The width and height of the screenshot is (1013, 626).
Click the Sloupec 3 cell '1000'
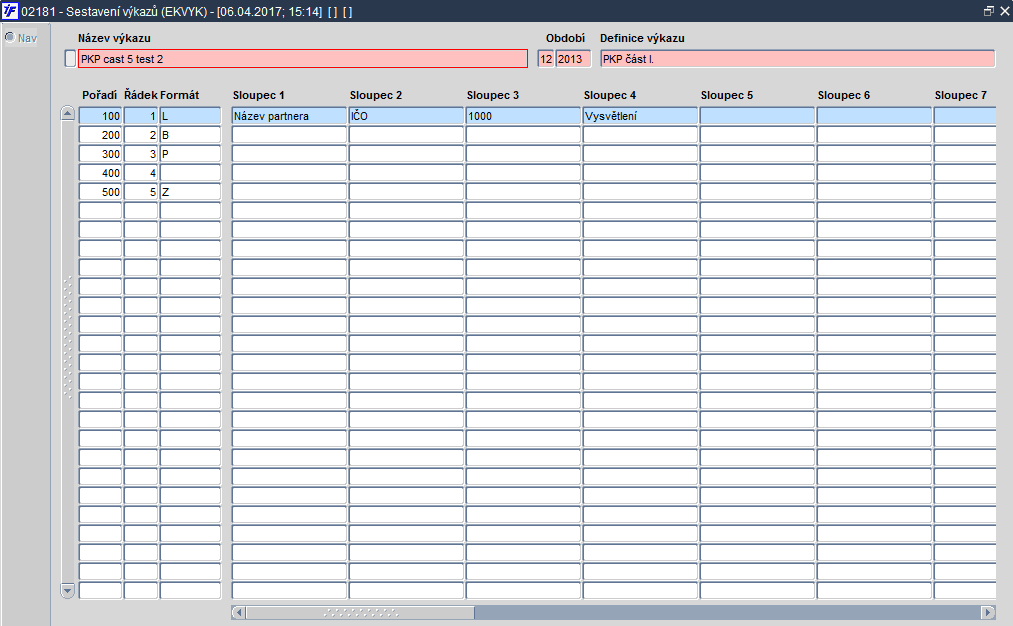523,116
